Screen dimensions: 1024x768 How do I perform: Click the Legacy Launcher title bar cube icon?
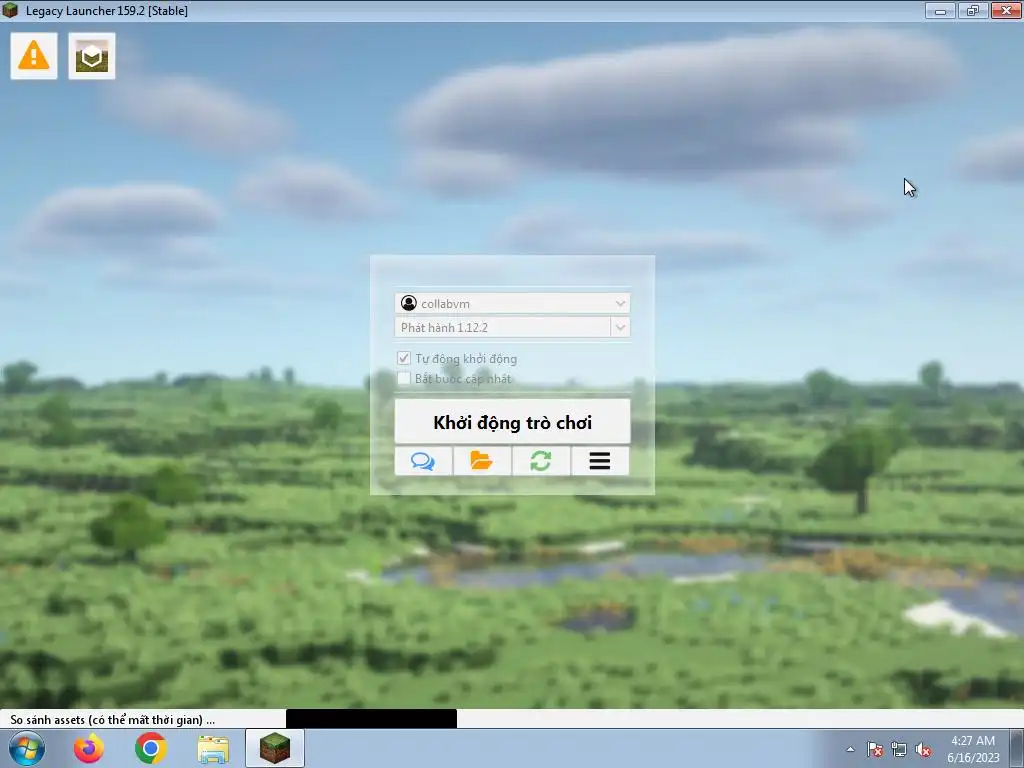tap(10, 10)
